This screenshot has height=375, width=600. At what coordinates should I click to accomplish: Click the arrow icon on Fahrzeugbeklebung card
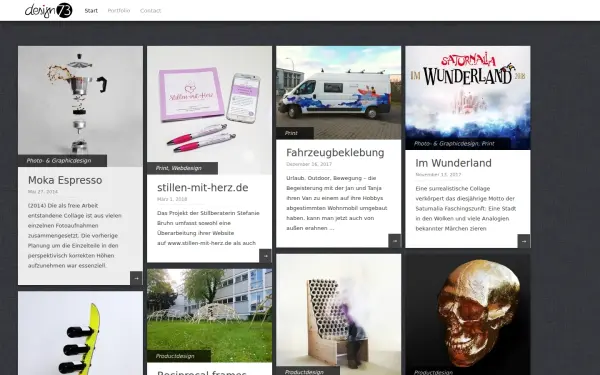click(x=395, y=241)
